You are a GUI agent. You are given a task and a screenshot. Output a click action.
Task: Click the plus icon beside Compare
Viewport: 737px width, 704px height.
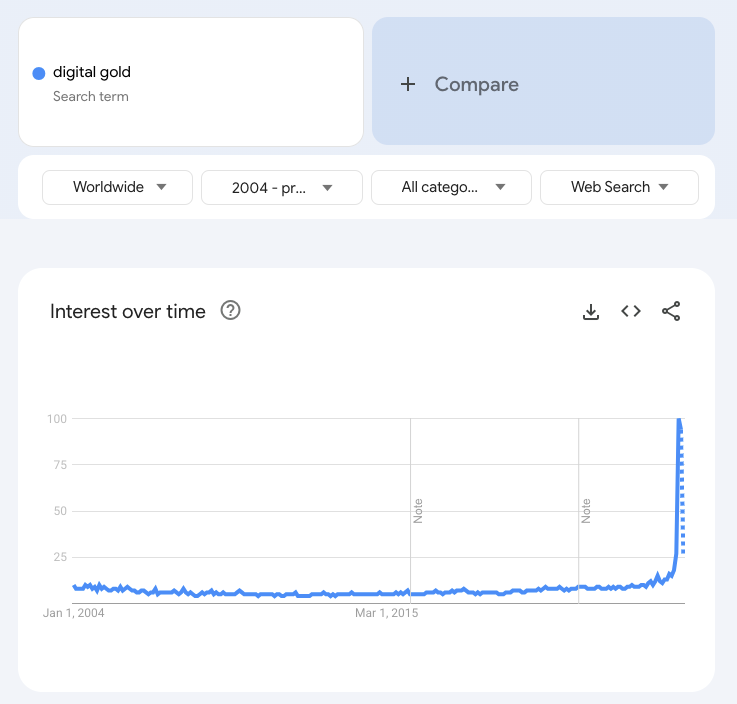[408, 84]
